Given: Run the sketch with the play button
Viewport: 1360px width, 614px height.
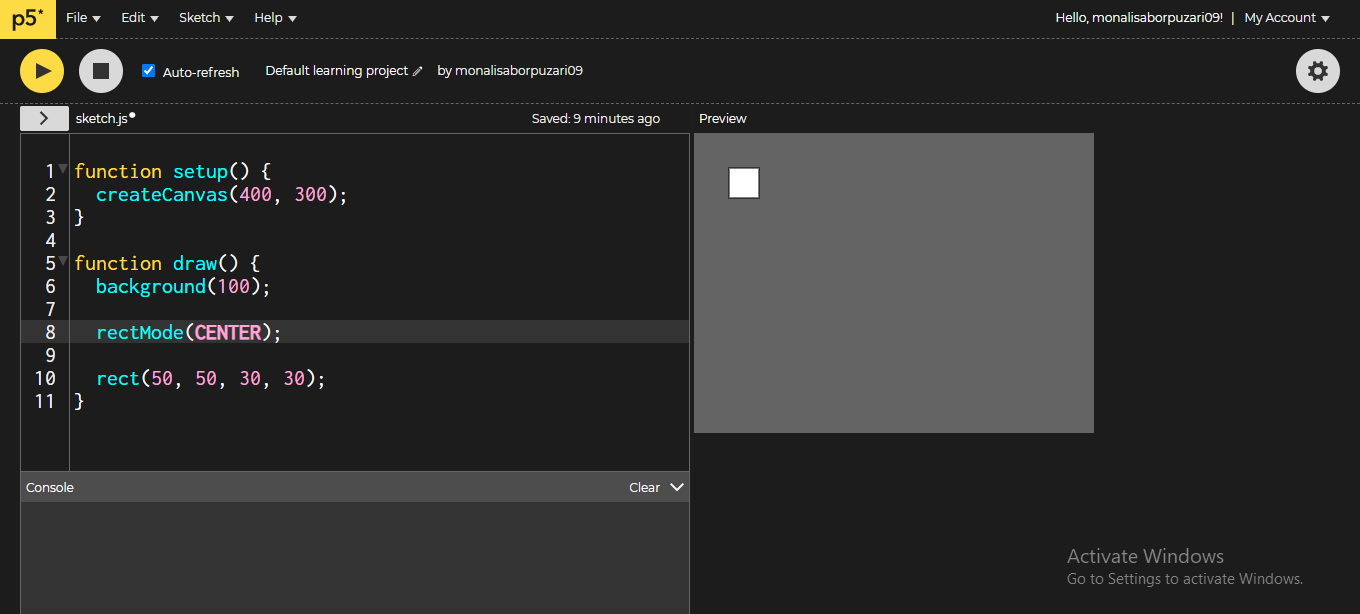Looking at the screenshot, I should pyautogui.click(x=42, y=71).
